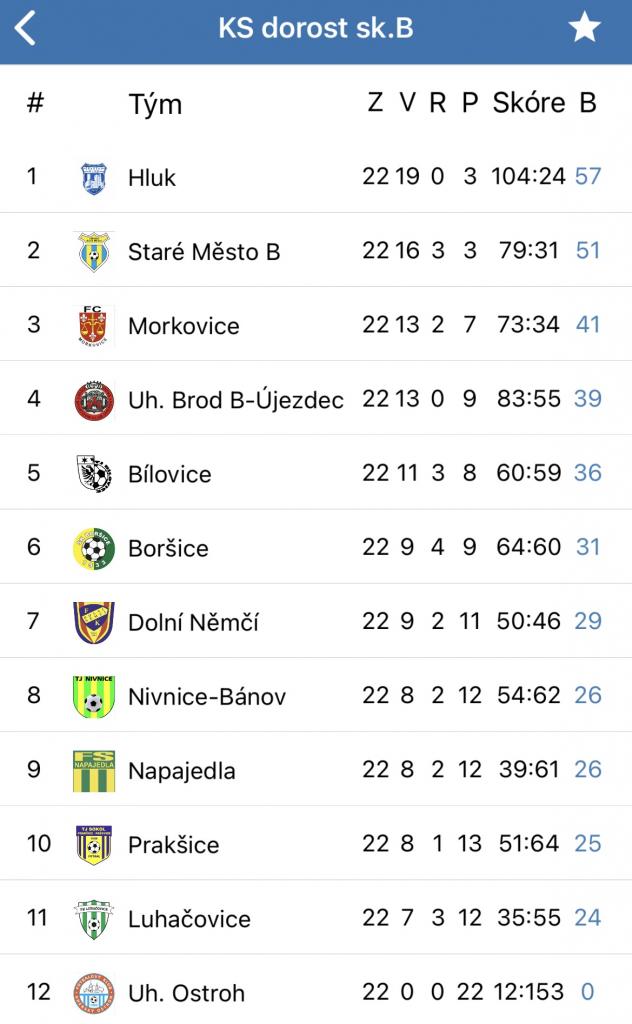Tap the KS dorost sk.B title
Viewport: 632px width, 1024px height.
click(x=315, y=28)
